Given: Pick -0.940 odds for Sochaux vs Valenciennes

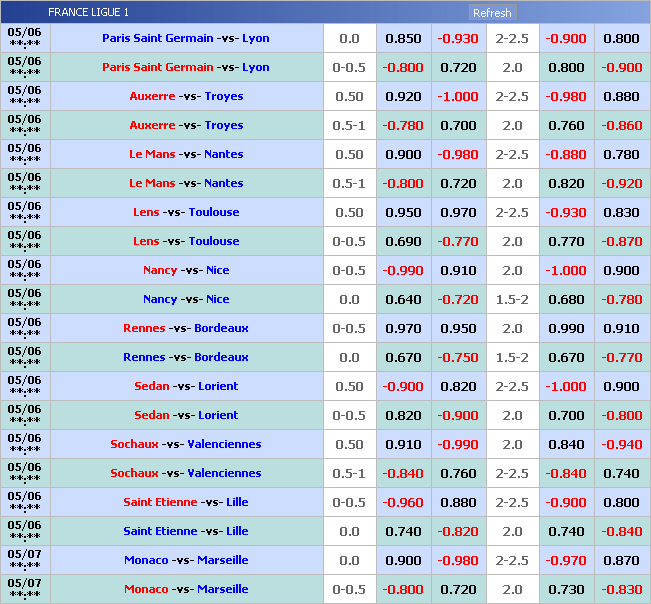Looking at the screenshot, I should [621, 445].
